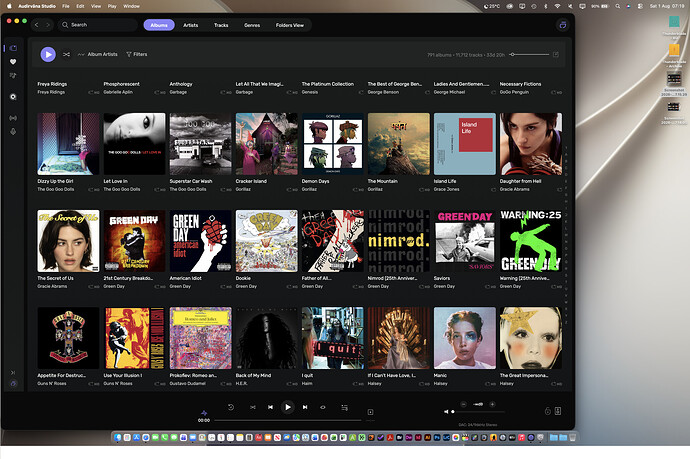The image size is (690, 459).
Task: Adjust the album thumbnail size slider
Action: pyautogui.click(x=529, y=55)
